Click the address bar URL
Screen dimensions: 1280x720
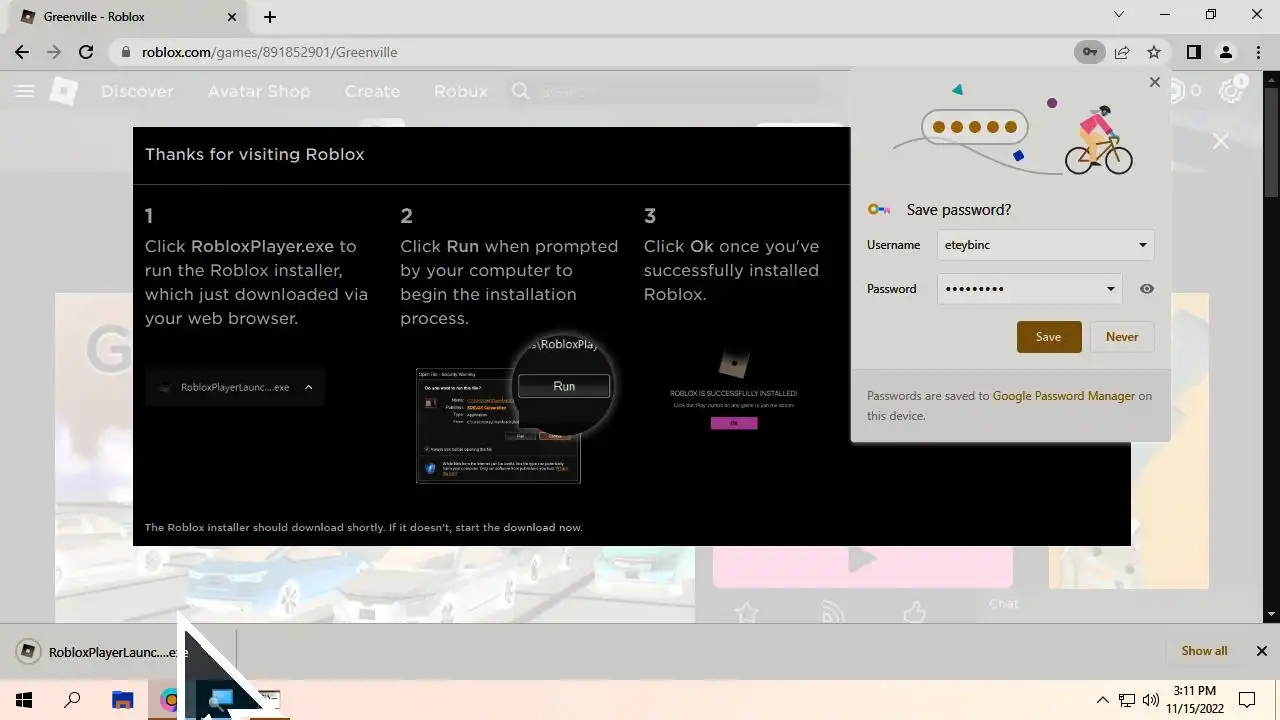point(270,52)
